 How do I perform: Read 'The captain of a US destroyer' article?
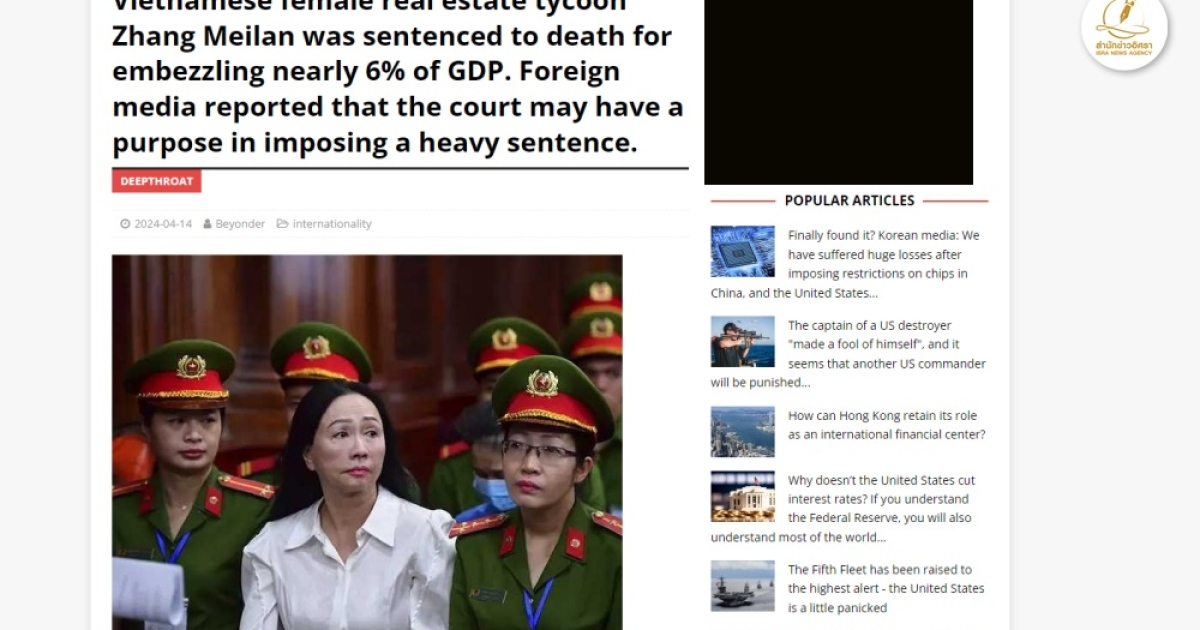click(848, 354)
